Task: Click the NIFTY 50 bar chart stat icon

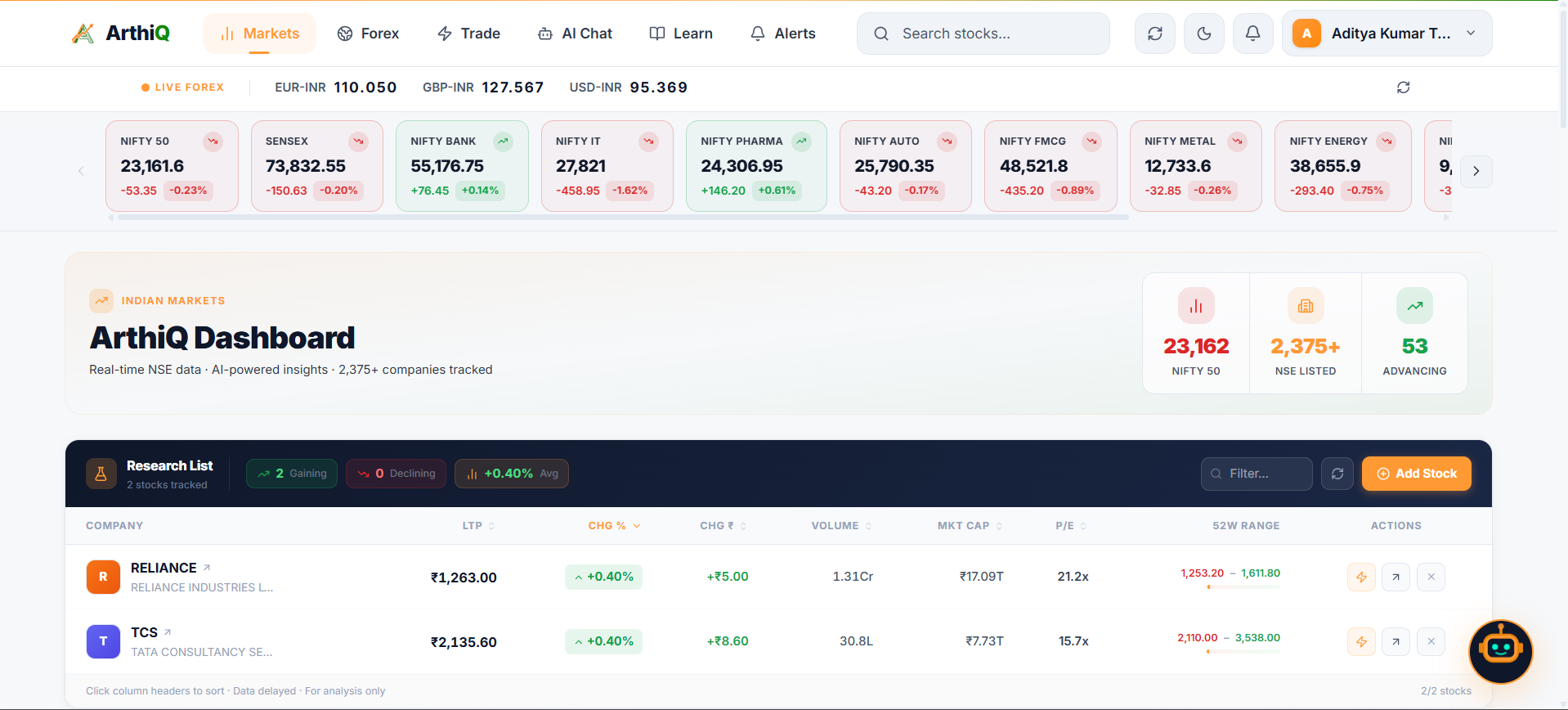Action: pos(1196,306)
